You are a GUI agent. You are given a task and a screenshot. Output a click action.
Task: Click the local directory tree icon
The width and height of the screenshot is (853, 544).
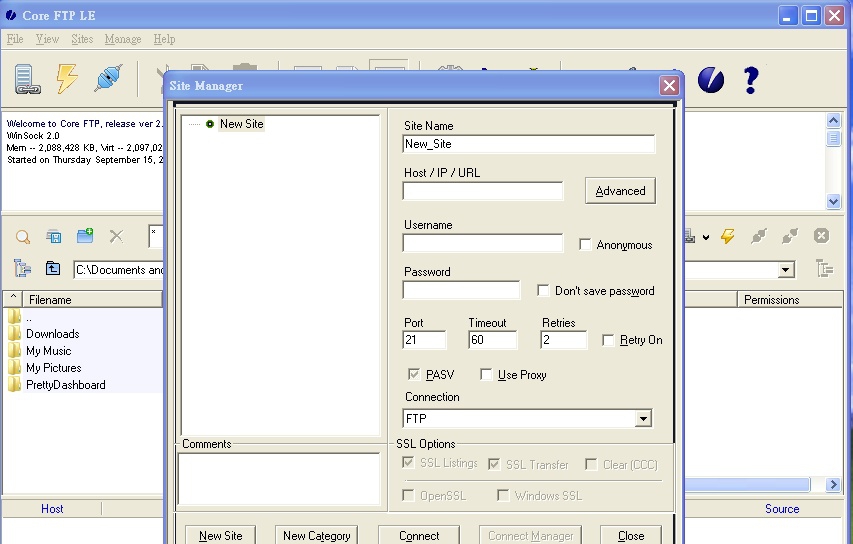[22, 269]
